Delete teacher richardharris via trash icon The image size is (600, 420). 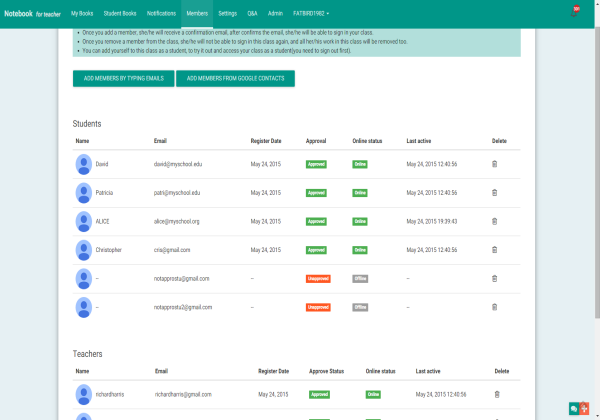[497, 394]
